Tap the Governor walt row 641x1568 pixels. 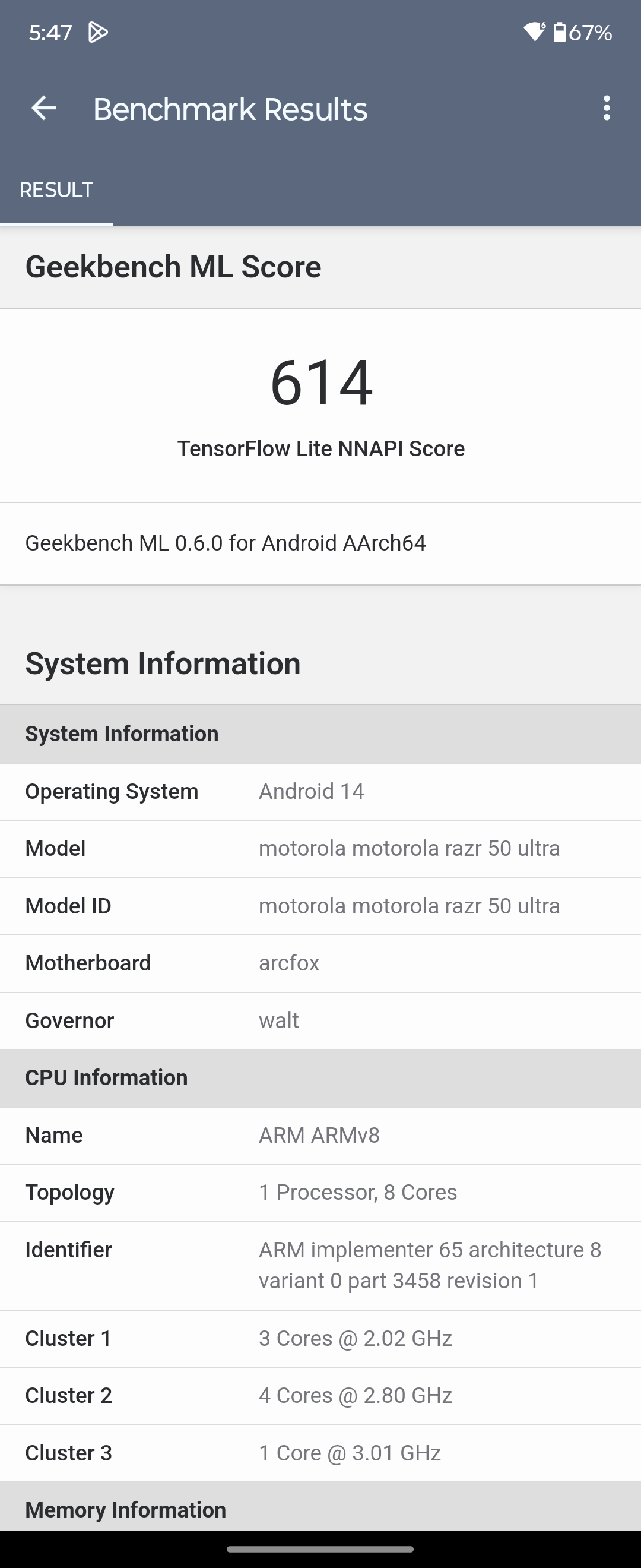[x=320, y=1020]
